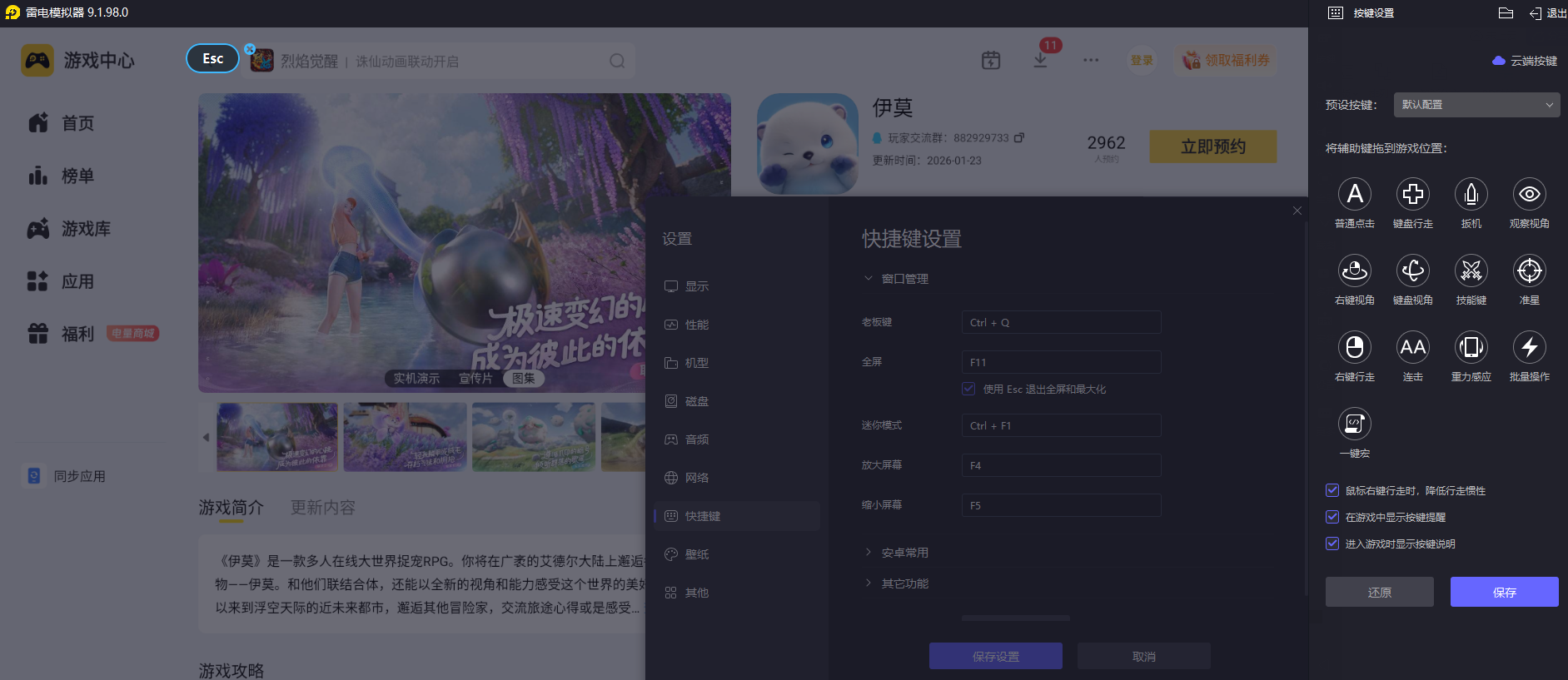Image resolution: width=1568 pixels, height=680 pixels.
Task: Go to 首页 in sidebar
Action: pyautogui.click(x=61, y=123)
